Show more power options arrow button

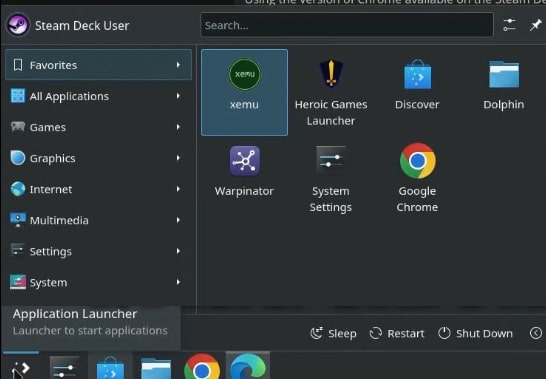click(536, 333)
